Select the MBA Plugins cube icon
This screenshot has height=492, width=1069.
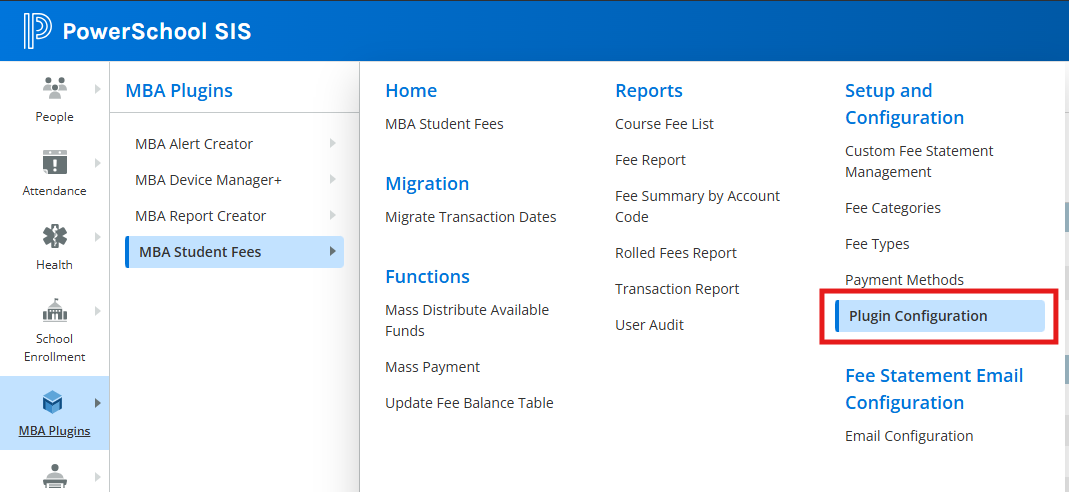point(53,402)
